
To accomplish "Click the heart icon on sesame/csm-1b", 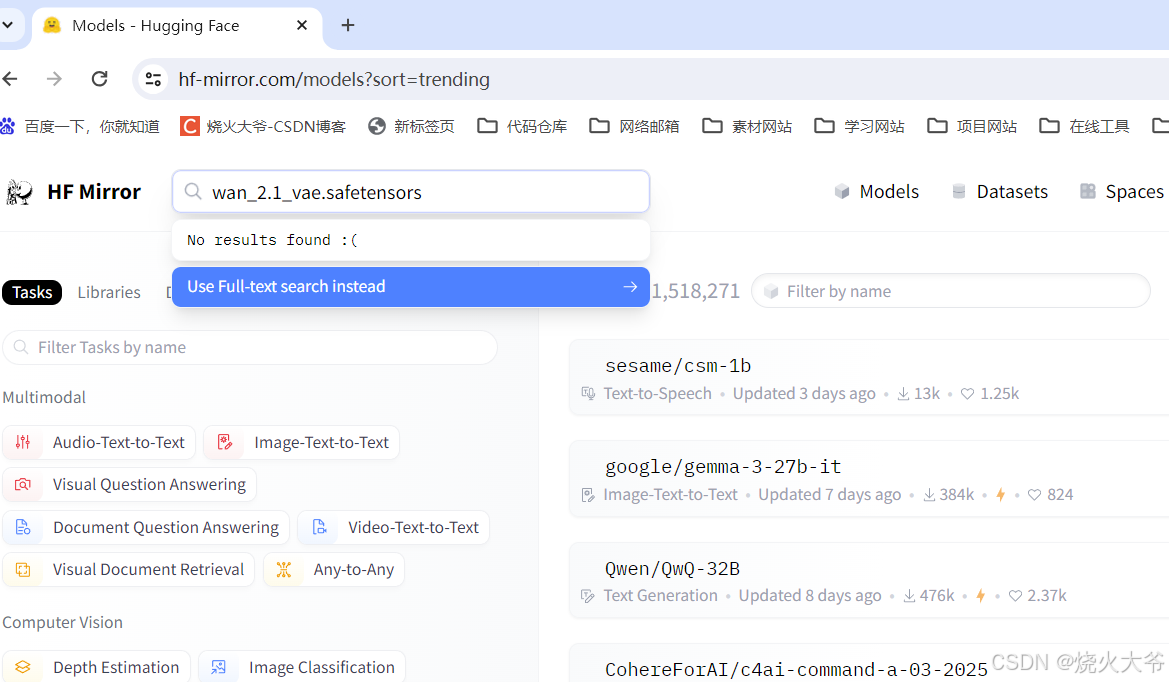I will (x=967, y=394).
